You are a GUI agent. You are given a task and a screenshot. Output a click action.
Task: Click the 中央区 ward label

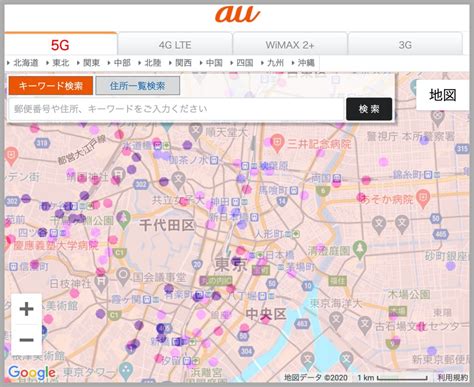point(266,314)
